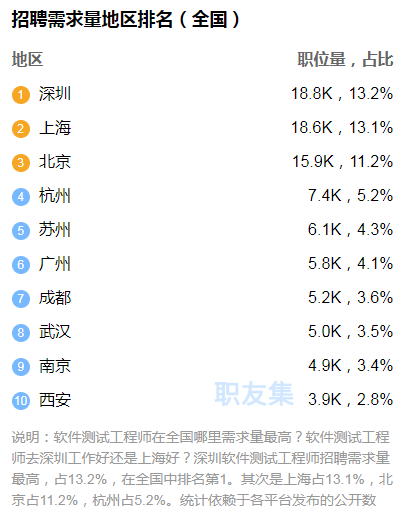This screenshot has width=409, height=510.
Task: Click the blue rank 8 badge
Action: click(21, 333)
